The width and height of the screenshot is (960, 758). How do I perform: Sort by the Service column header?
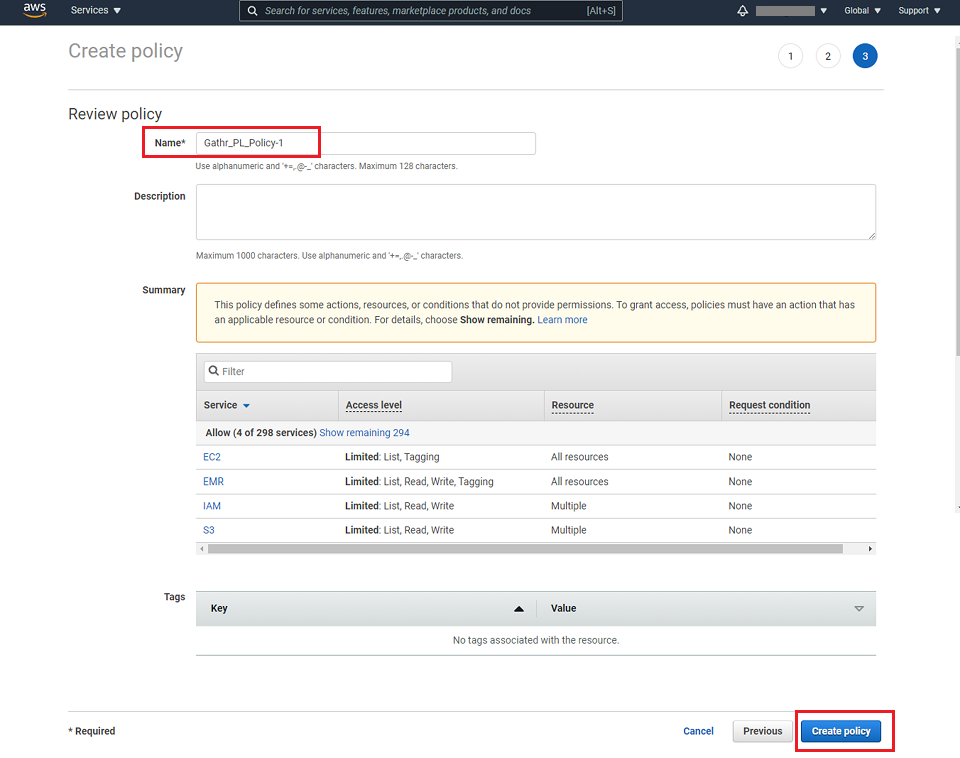[x=226, y=405]
